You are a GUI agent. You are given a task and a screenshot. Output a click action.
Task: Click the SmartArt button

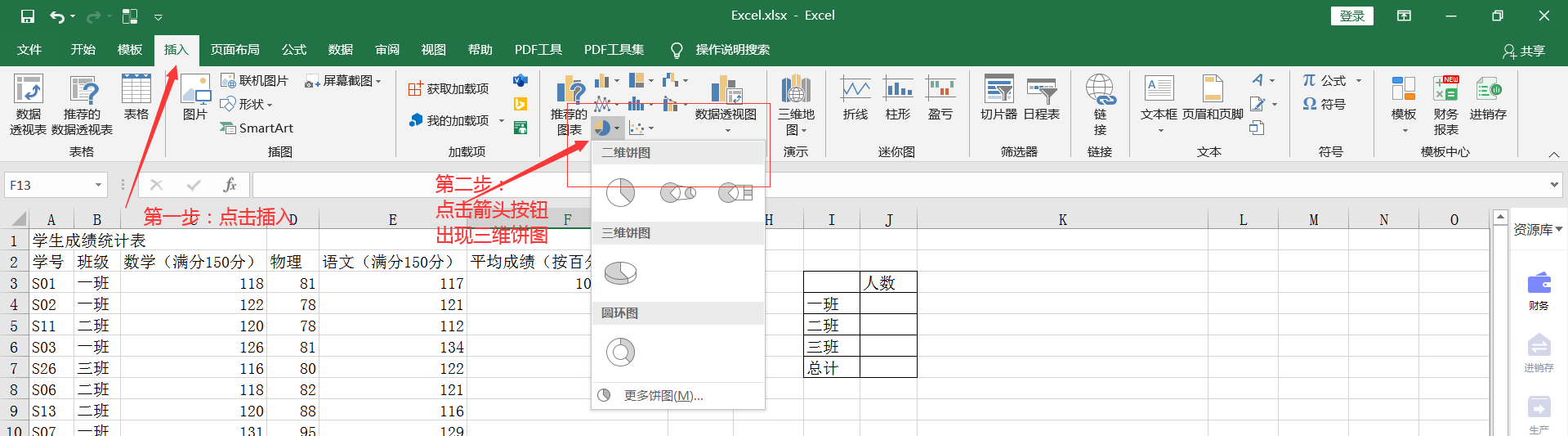coord(257,128)
